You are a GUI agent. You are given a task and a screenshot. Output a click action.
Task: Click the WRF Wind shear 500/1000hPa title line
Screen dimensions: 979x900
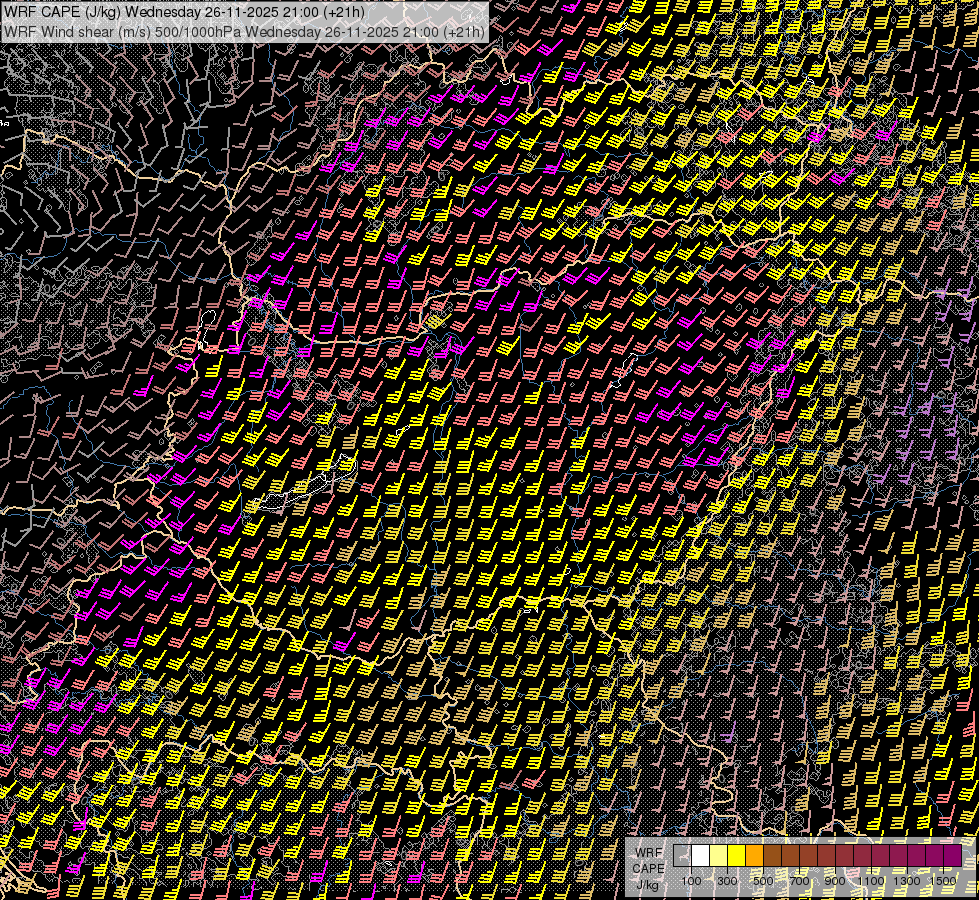tap(245, 32)
